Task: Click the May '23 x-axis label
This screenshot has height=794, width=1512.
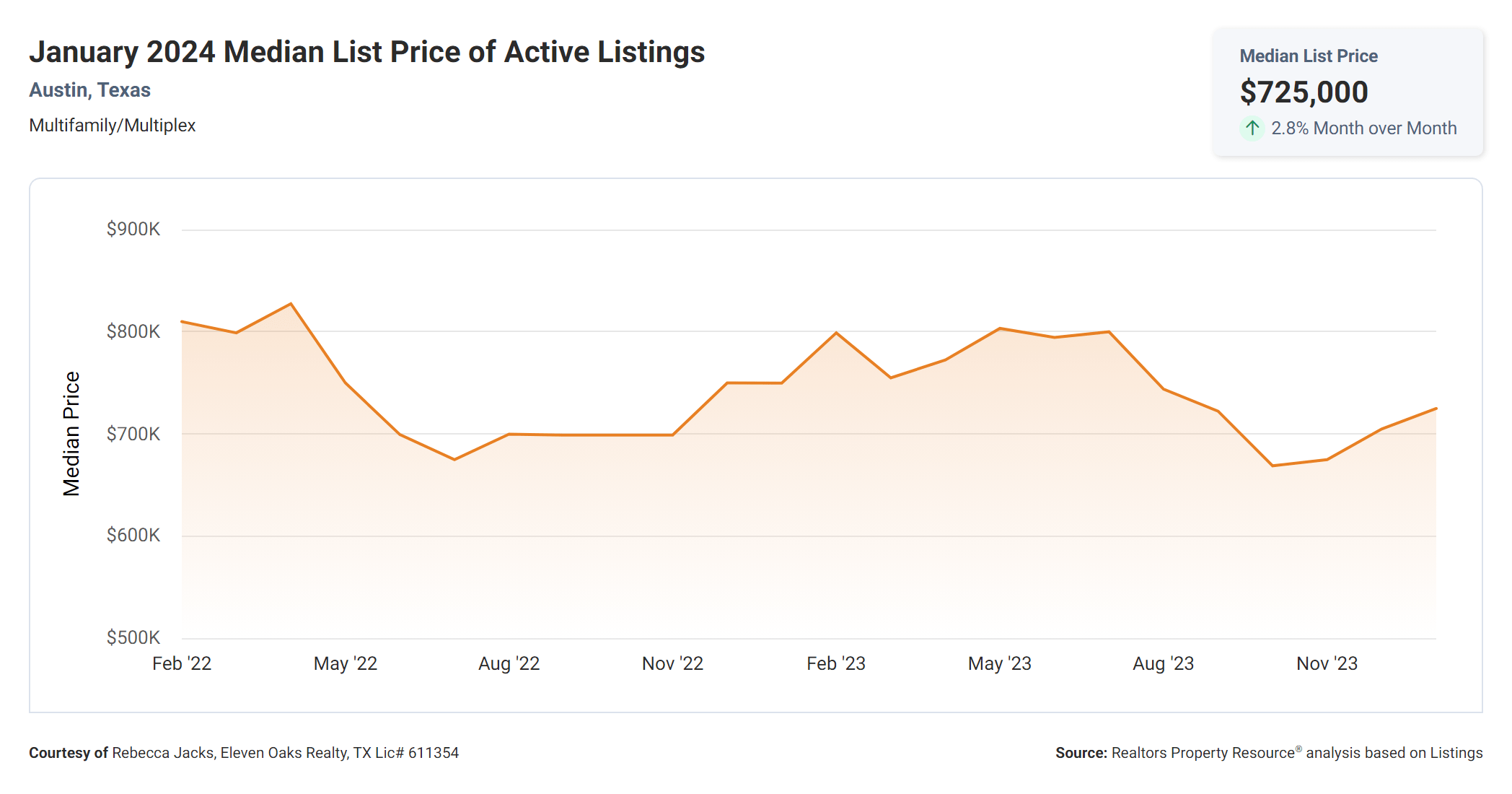Action: (999, 663)
